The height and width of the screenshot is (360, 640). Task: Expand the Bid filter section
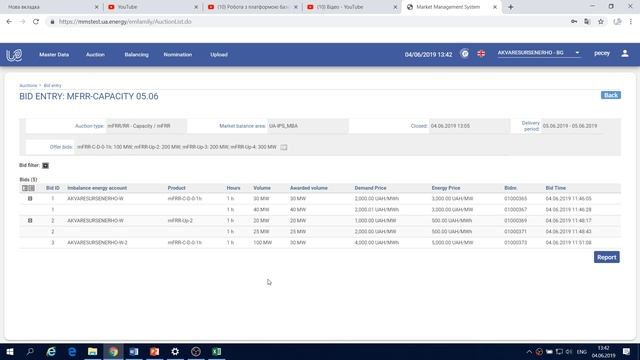45,165
